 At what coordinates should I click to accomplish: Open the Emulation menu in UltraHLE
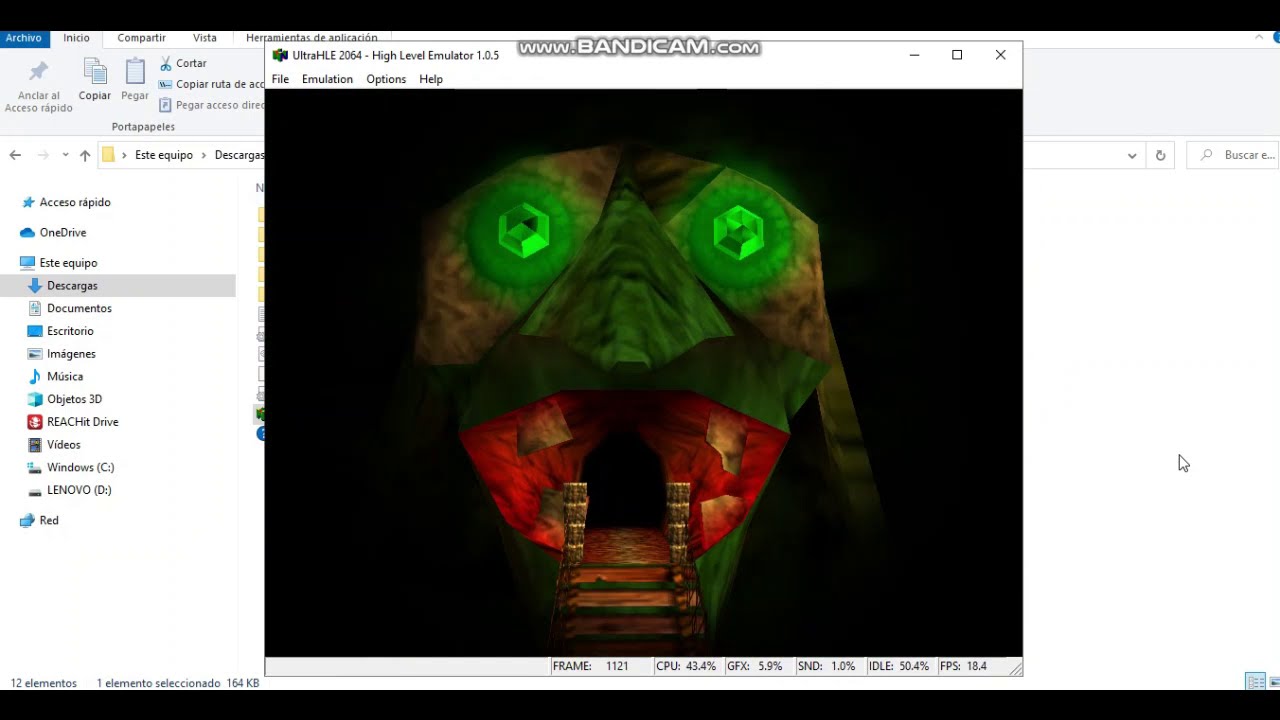pos(327,79)
